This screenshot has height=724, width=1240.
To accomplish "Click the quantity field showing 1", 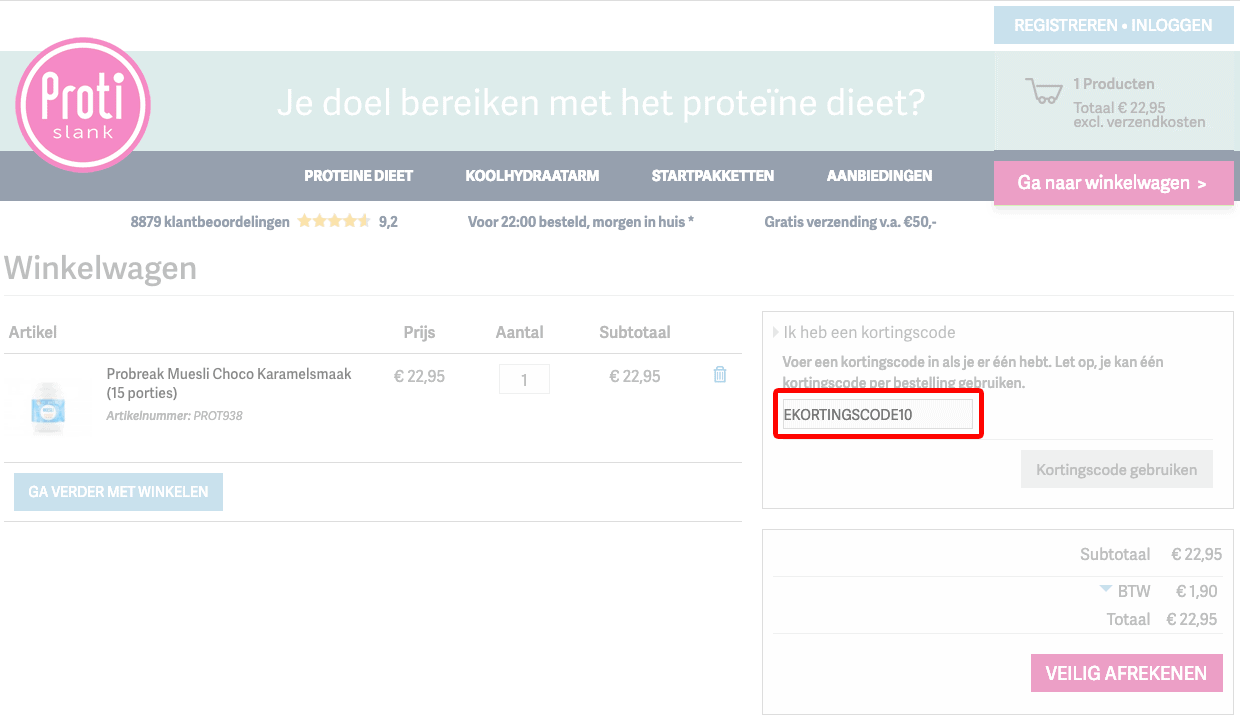I will click(524, 379).
